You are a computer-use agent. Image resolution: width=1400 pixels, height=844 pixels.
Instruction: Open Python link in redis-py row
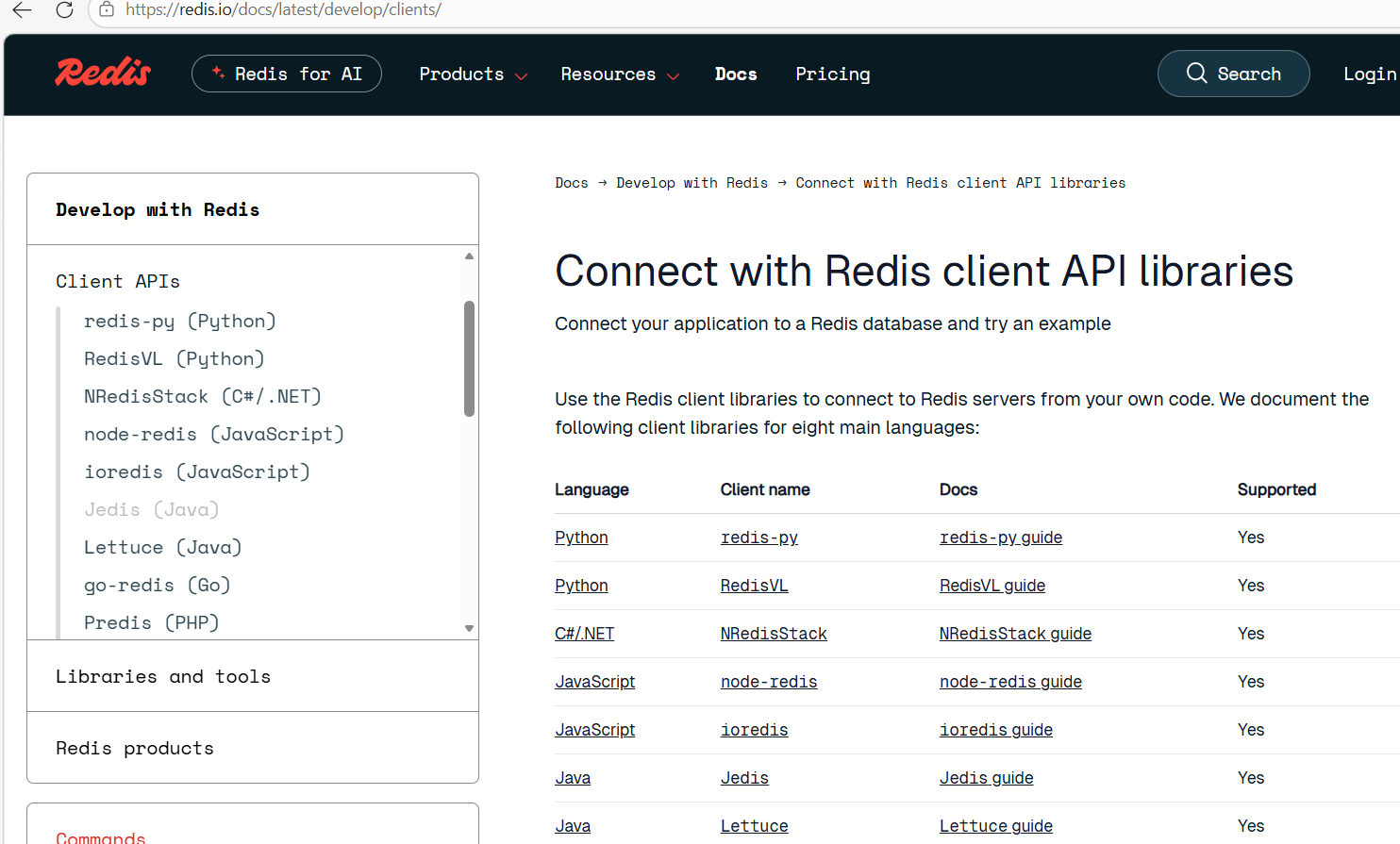click(x=581, y=538)
